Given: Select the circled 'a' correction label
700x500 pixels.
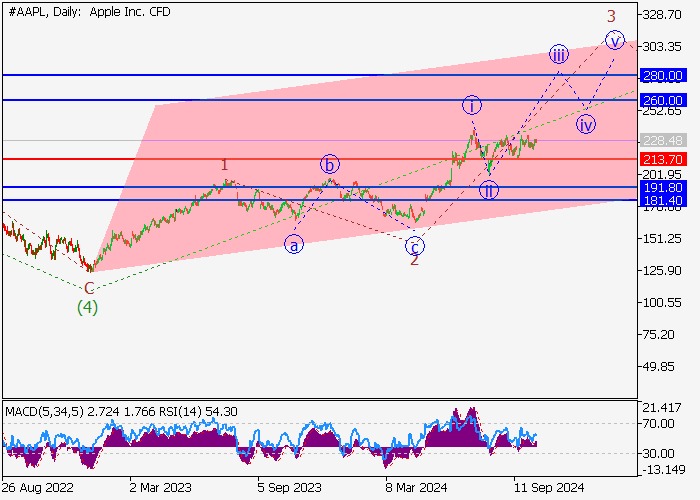Looking at the screenshot, I should coord(294,245).
